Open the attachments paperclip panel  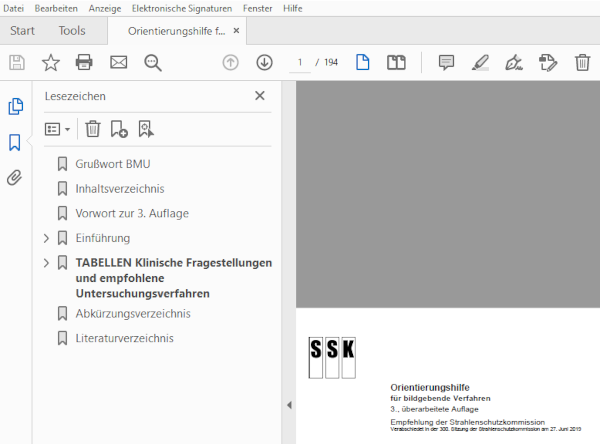pyautogui.click(x=15, y=178)
